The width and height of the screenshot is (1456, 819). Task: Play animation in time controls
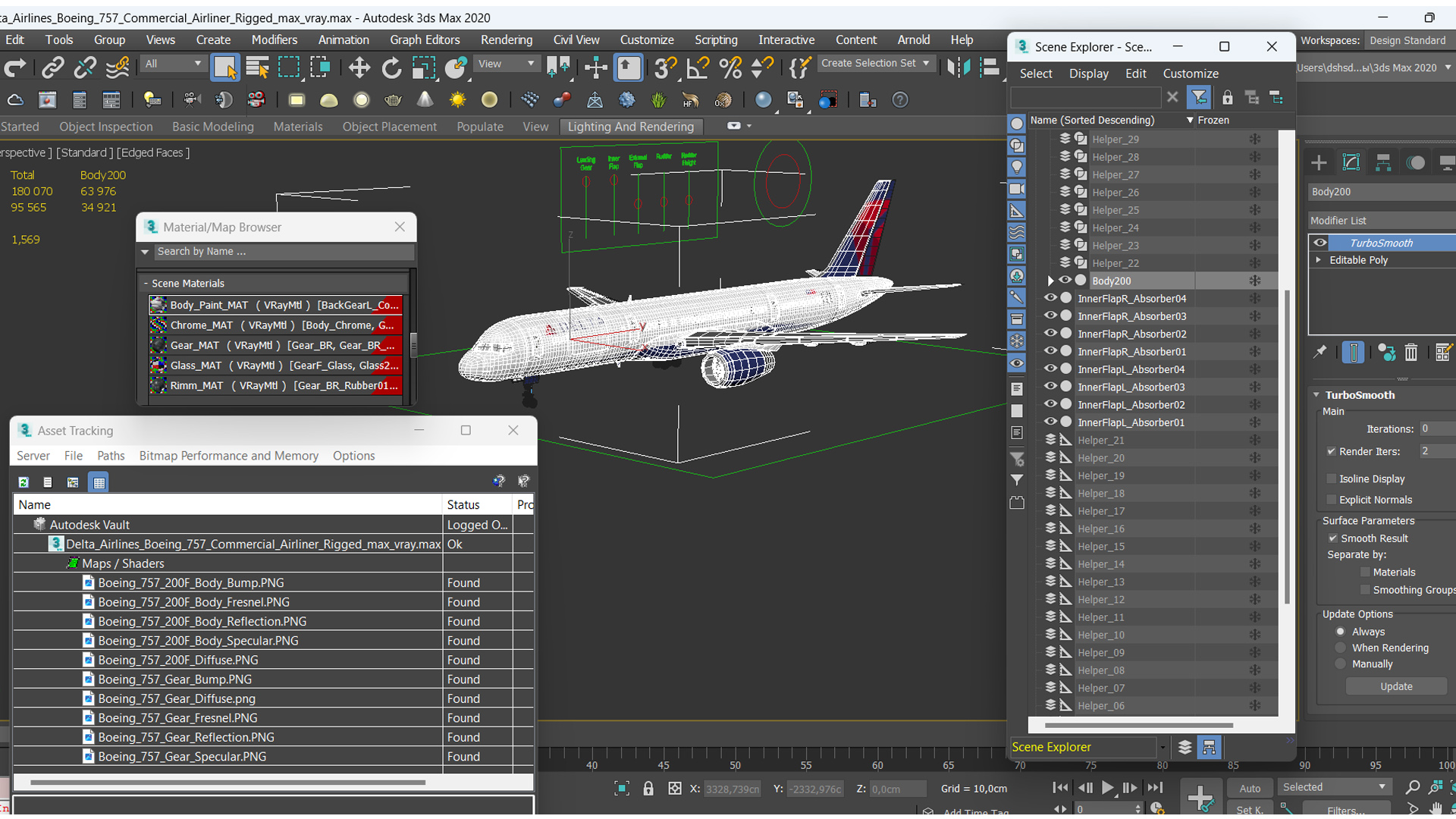tap(1107, 788)
